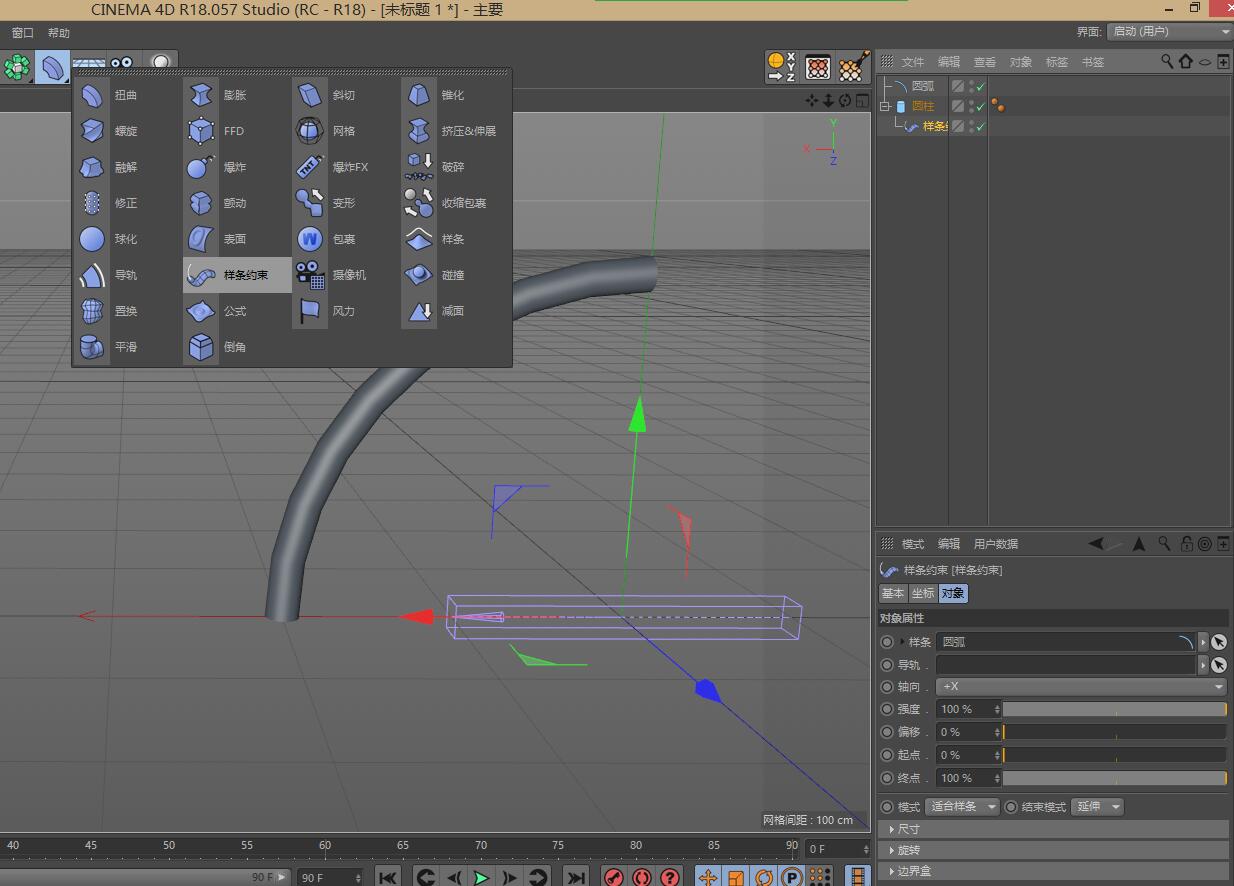Open the 轴向 +X dropdown
Image resolution: width=1234 pixels, height=886 pixels.
point(1081,687)
